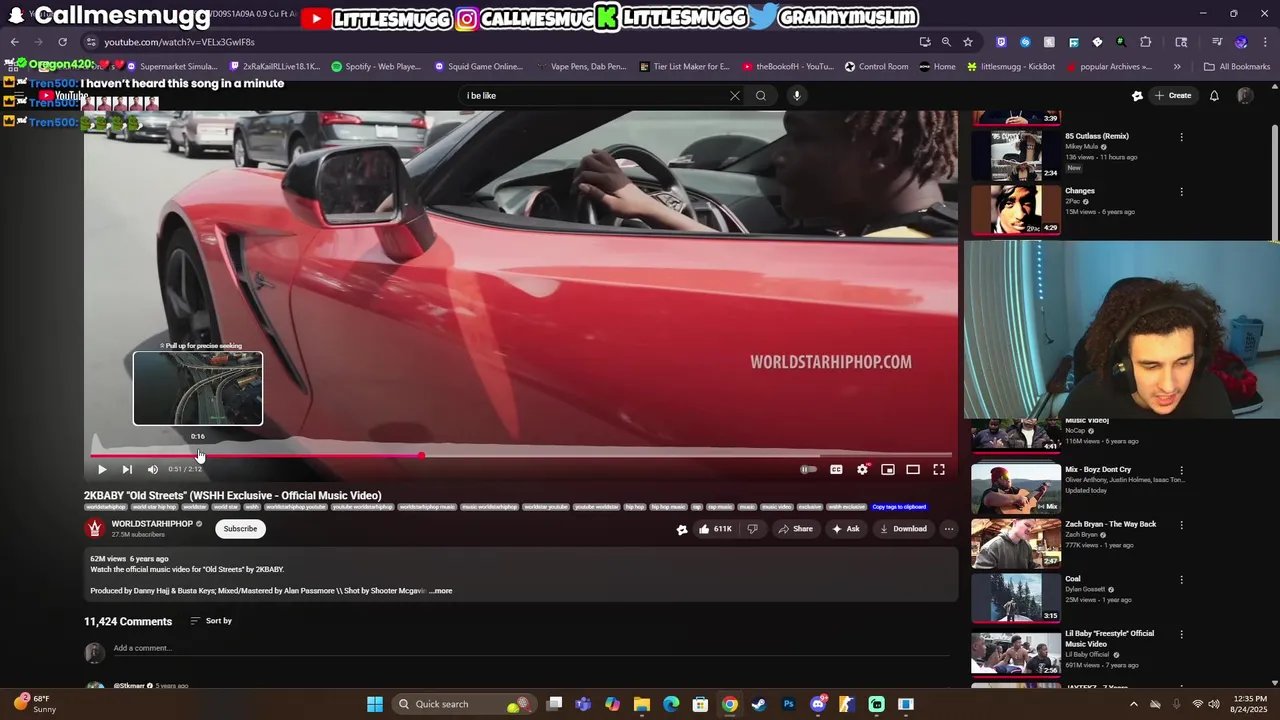This screenshot has height=720, width=1280.
Task: Copy tags to clipboard
Action: (x=899, y=507)
